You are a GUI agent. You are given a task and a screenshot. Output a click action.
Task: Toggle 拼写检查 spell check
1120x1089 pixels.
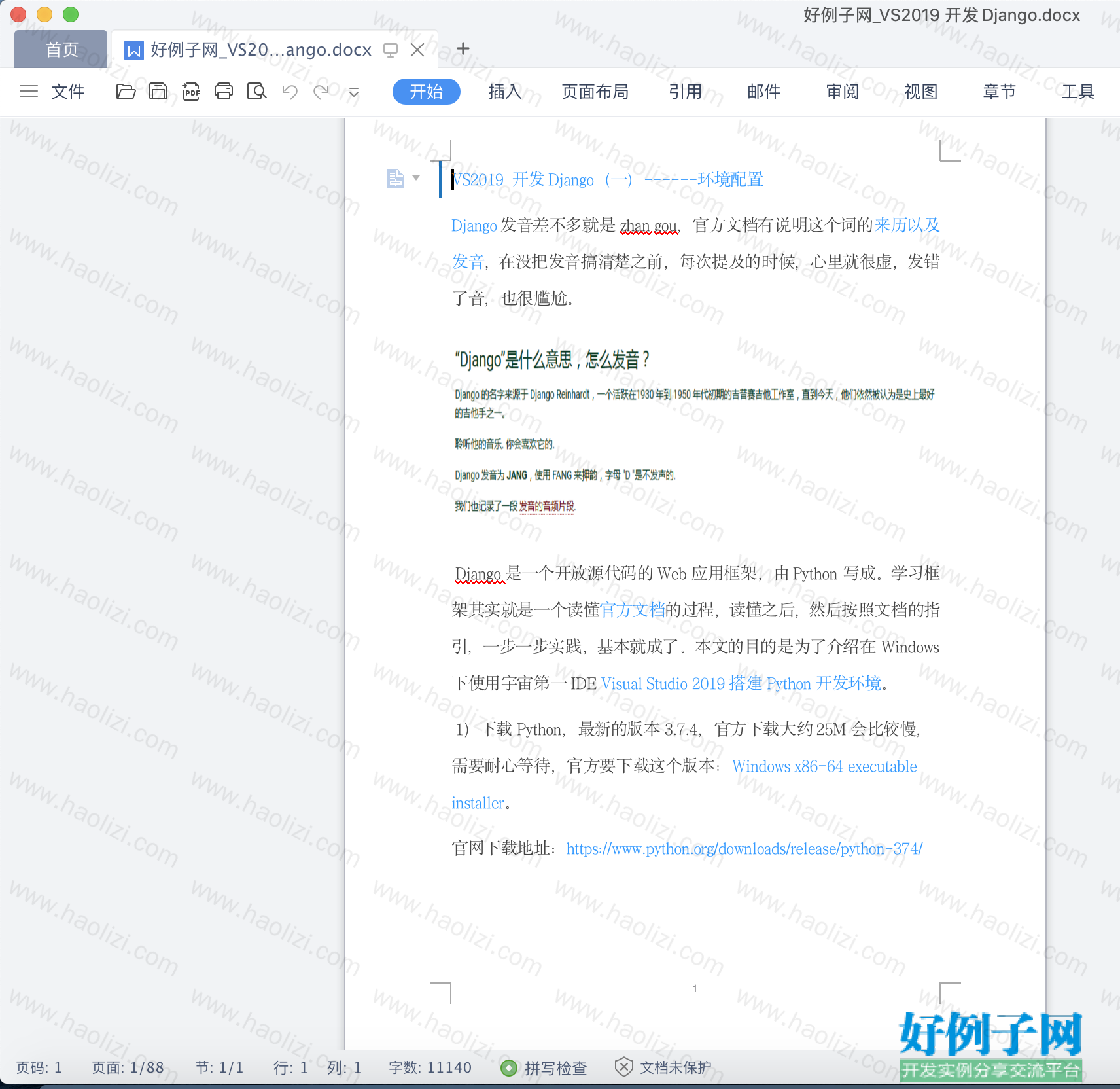pos(544,1068)
